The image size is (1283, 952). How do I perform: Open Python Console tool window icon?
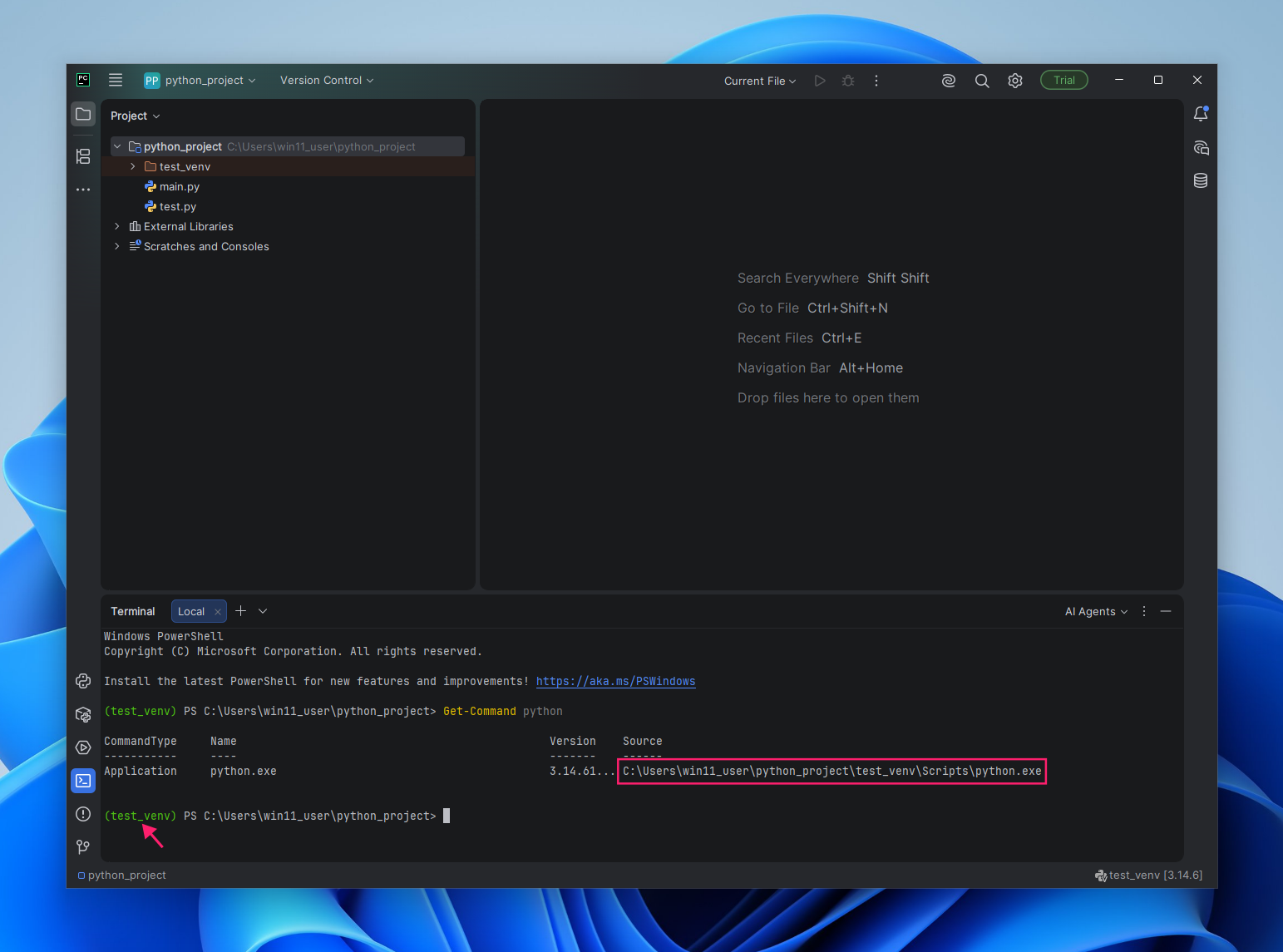click(x=83, y=681)
